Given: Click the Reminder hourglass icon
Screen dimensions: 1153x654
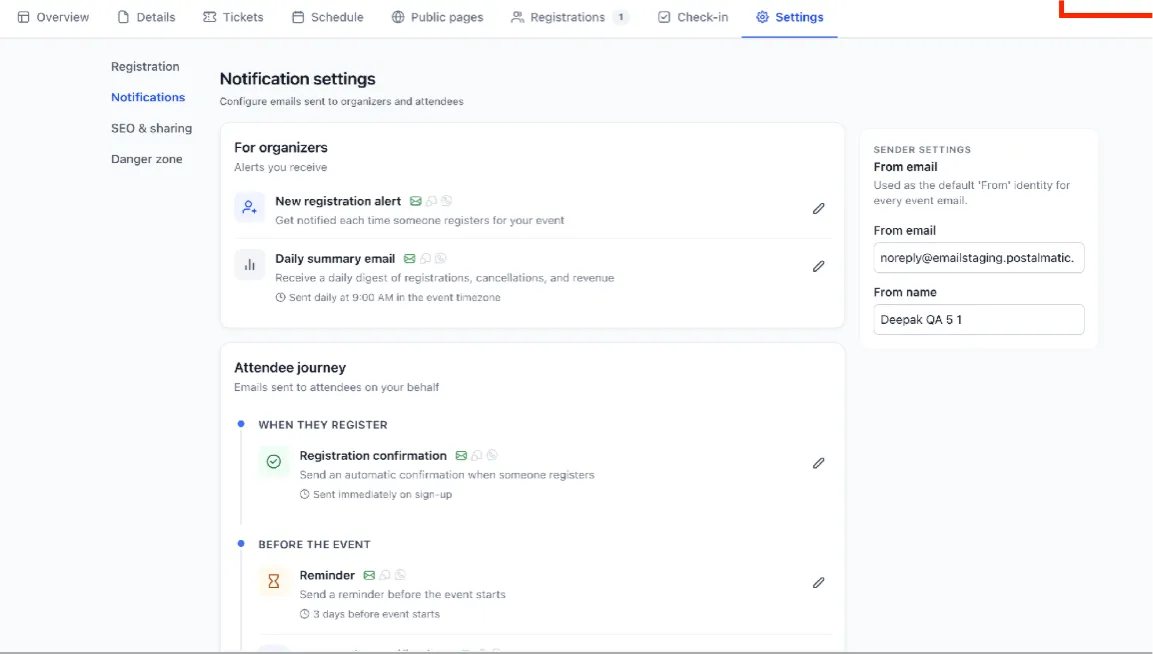Looking at the screenshot, I should [274, 581].
